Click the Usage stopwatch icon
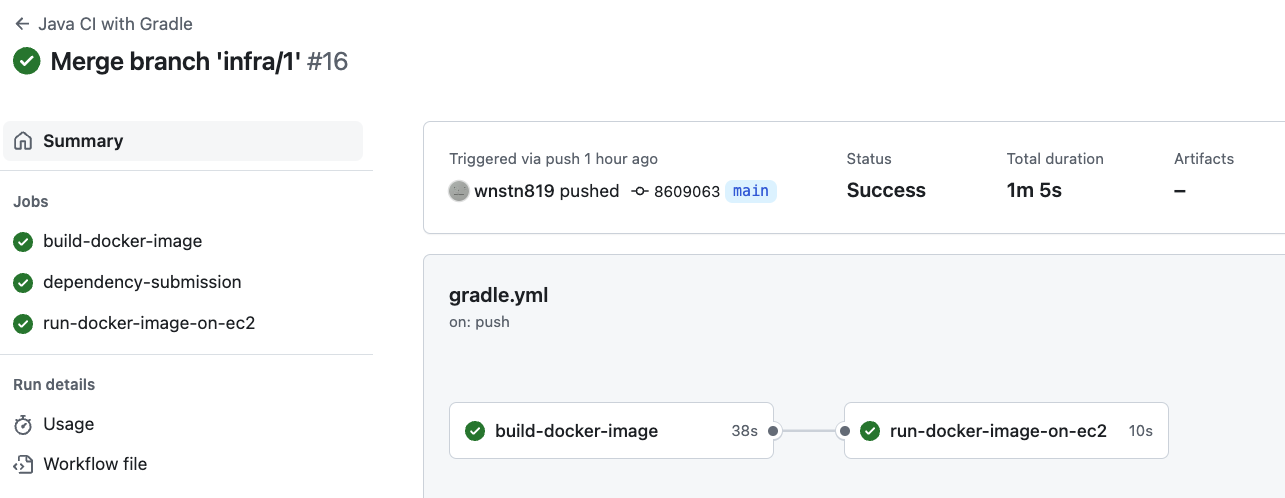The height and width of the screenshot is (498, 1285). pos(23,425)
